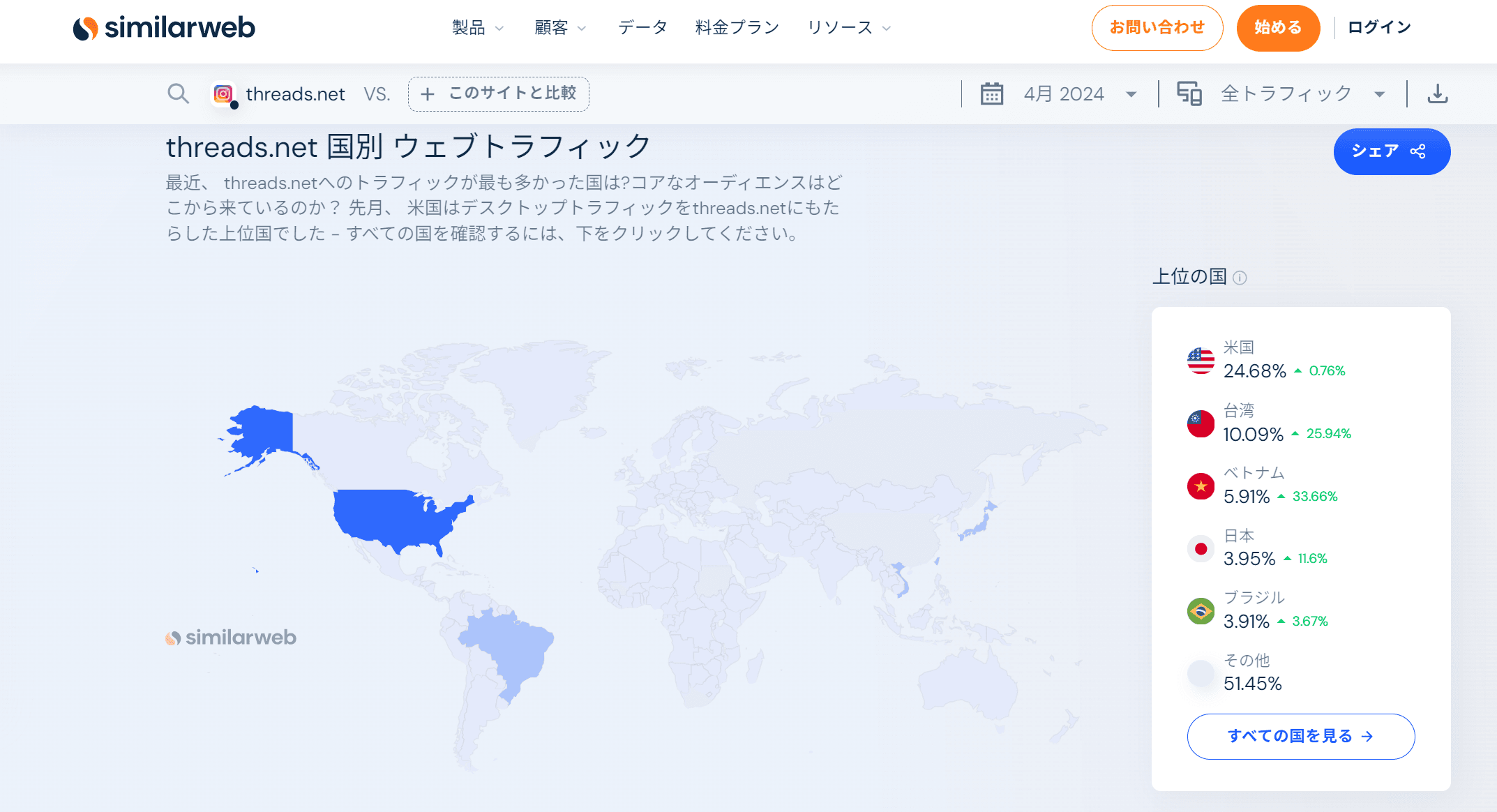
Task: Click the download icon
Action: [1437, 93]
